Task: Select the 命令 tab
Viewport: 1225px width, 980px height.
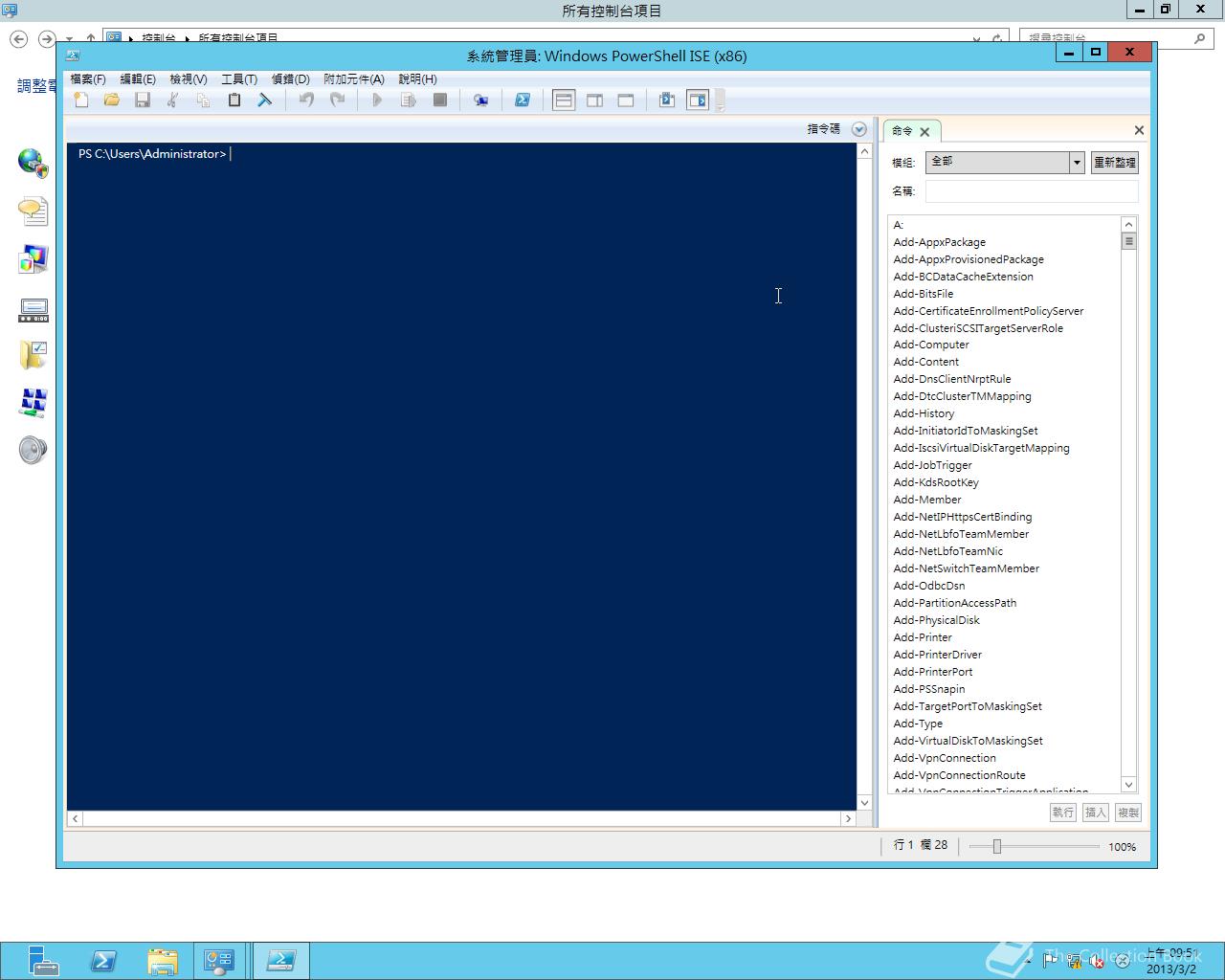Action: pos(902,131)
